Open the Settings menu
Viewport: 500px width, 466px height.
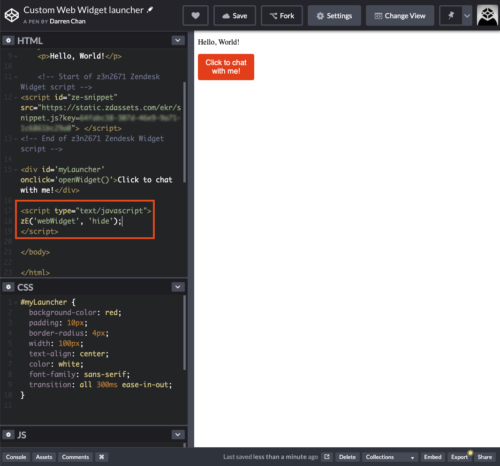tap(334, 16)
